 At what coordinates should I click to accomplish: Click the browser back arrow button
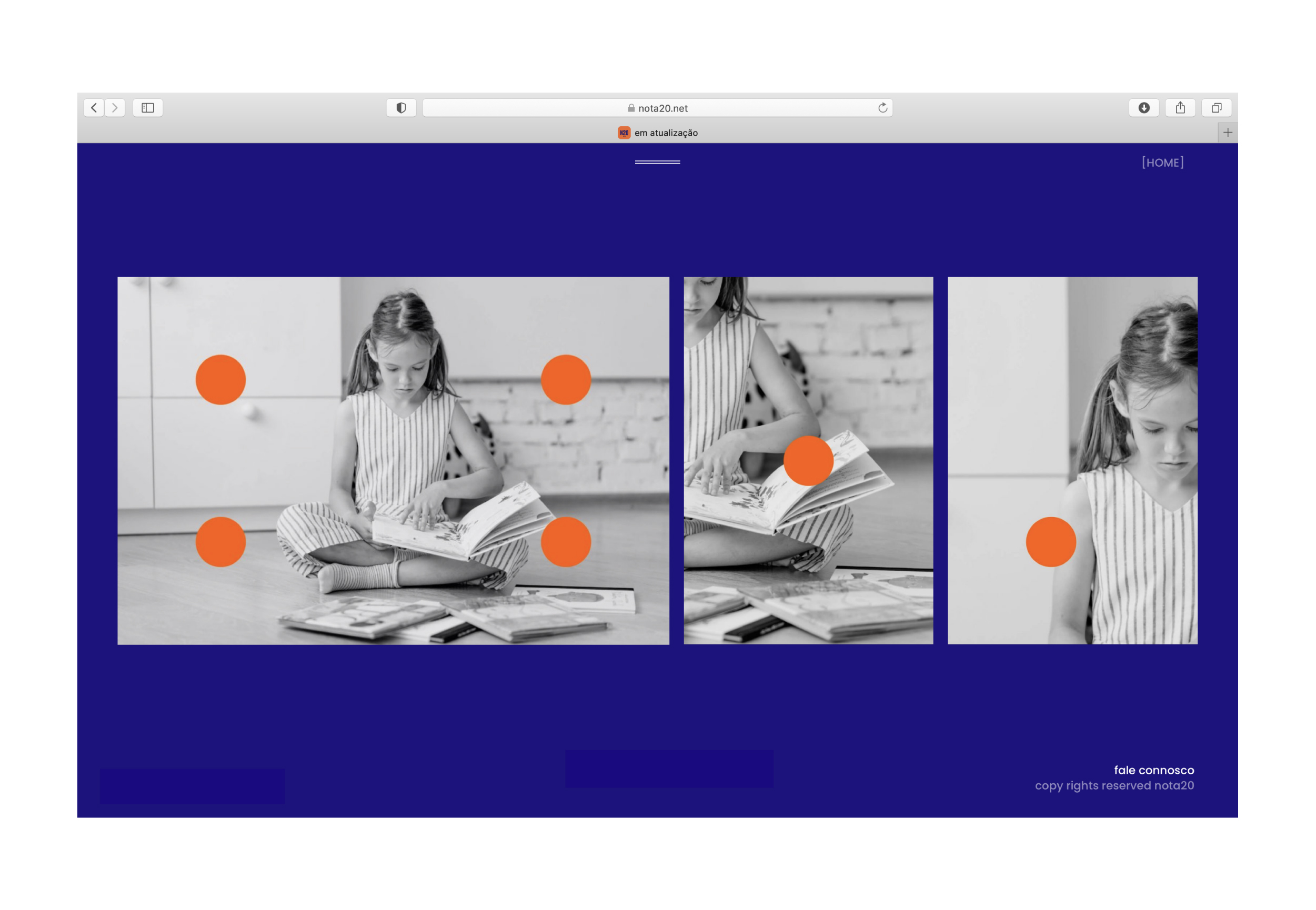pos(94,108)
